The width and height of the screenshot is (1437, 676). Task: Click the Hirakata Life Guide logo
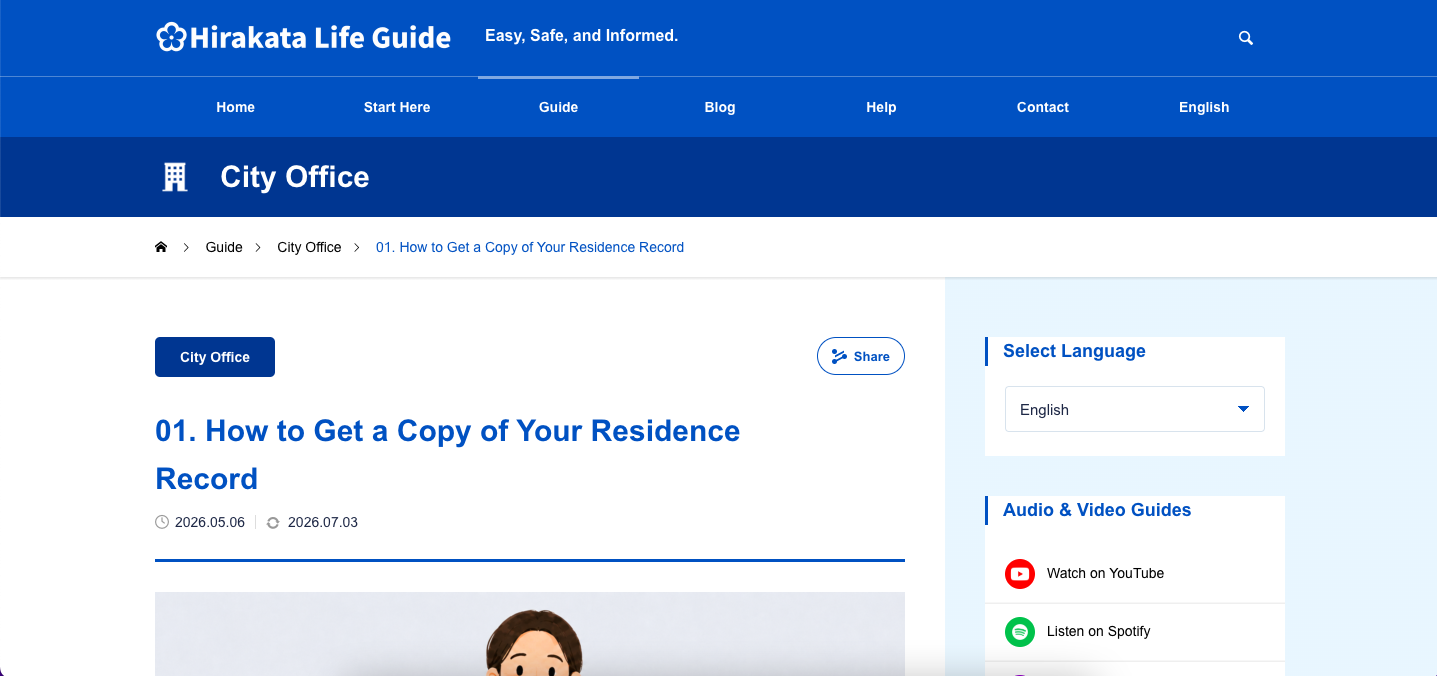click(304, 37)
